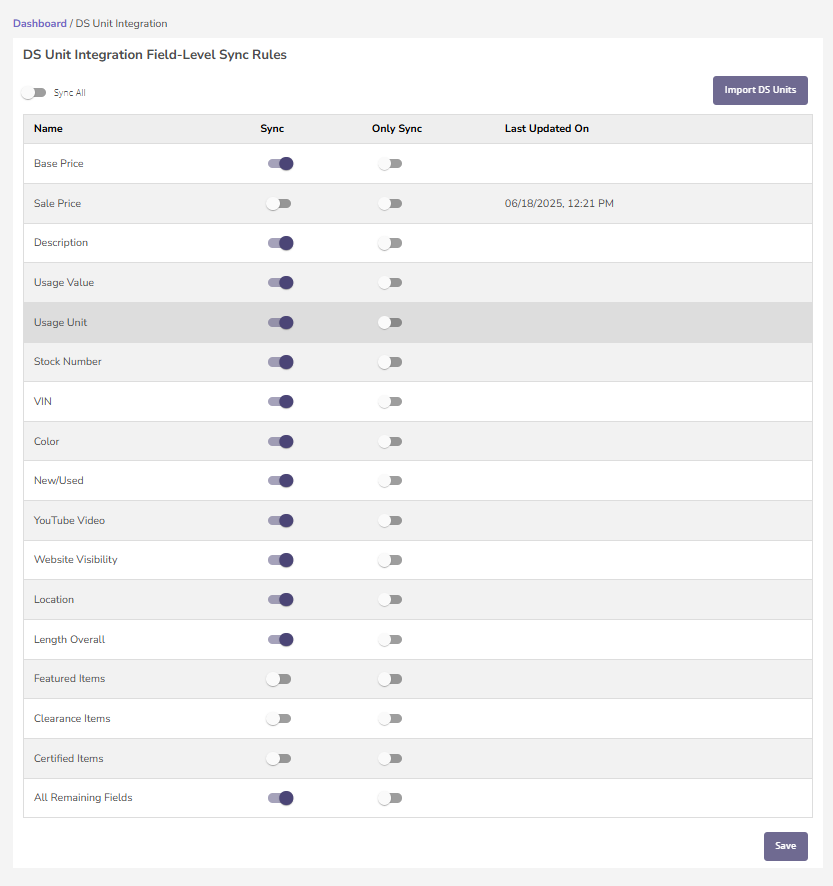Turn on Clearance Items Sync

(x=279, y=719)
